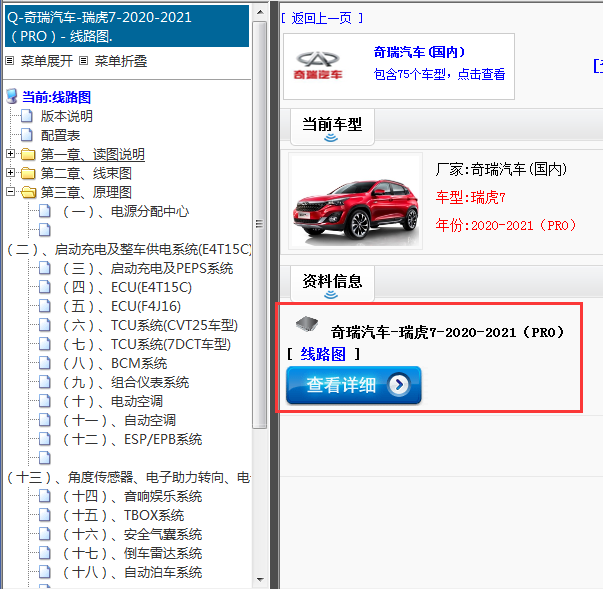Click the page icon beside TCU系统(CVT25车型)
This screenshot has width=603, height=589.
click(x=45, y=325)
